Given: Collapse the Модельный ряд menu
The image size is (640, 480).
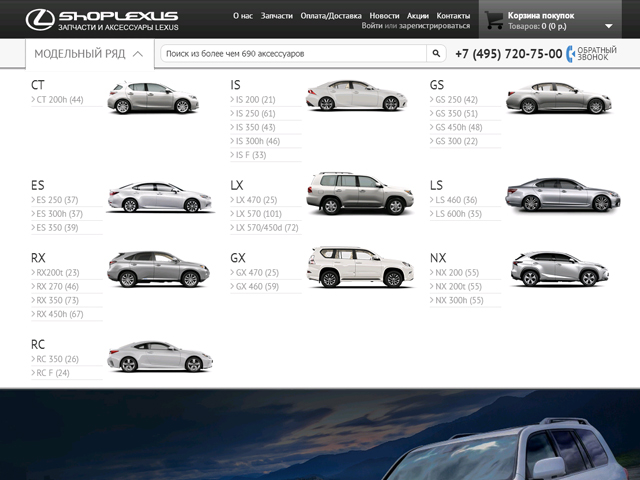Looking at the screenshot, I should pos(89,54).
